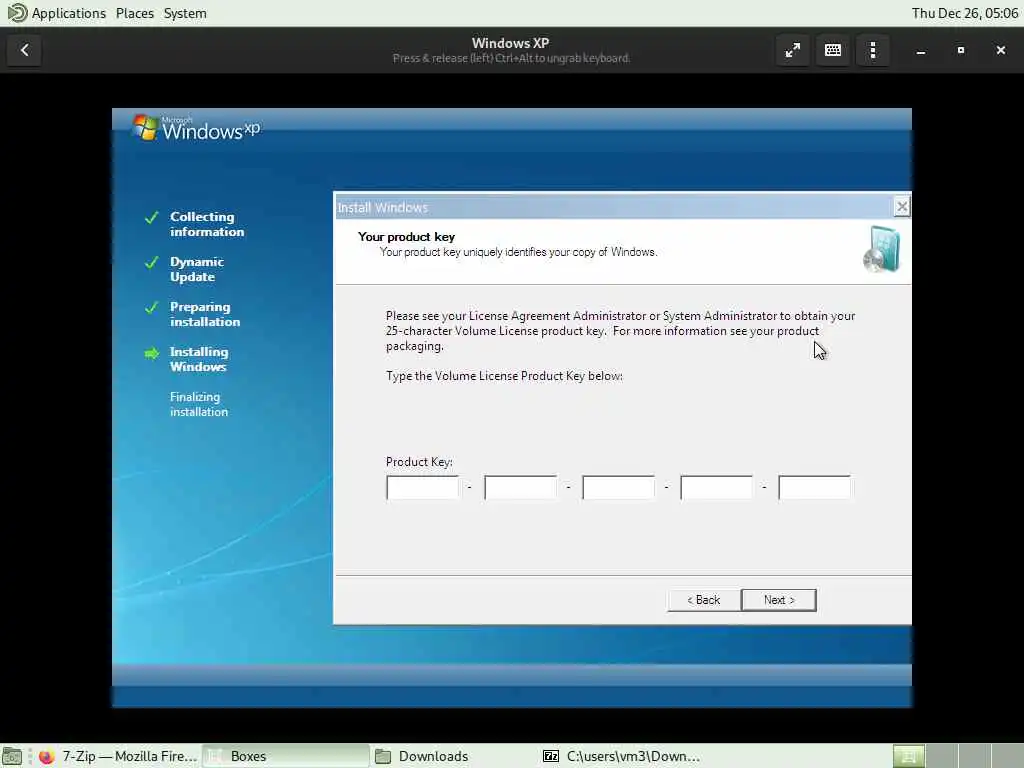Open the Places menu

[x=135, y=13]
